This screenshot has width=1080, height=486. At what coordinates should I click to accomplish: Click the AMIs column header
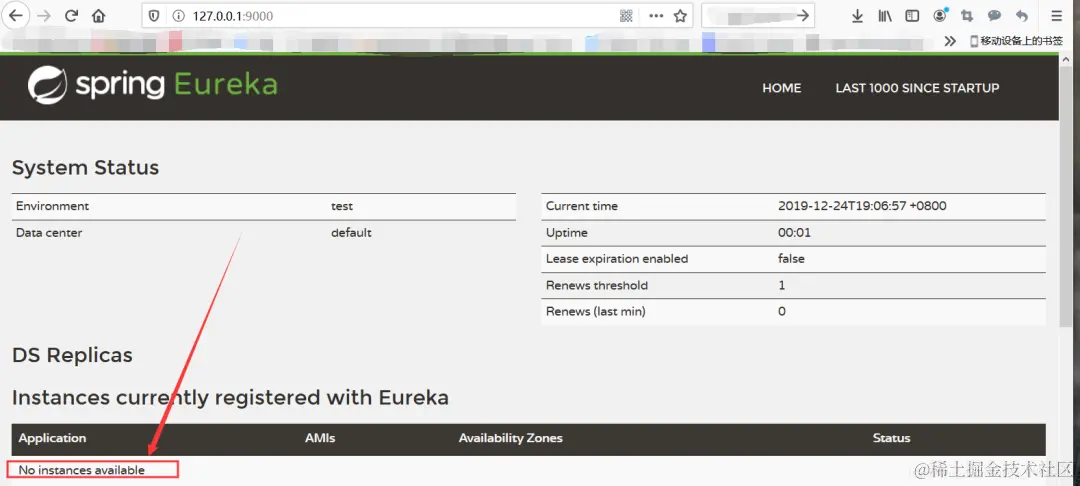point(320,438)
